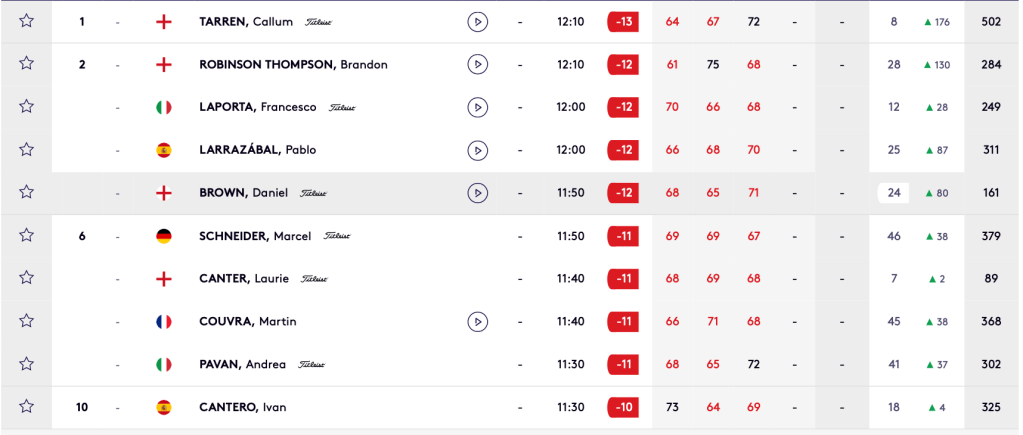1023x435 pixels.
Task: Click the Spain flag beside Cantero
Action: coord(164,407)
